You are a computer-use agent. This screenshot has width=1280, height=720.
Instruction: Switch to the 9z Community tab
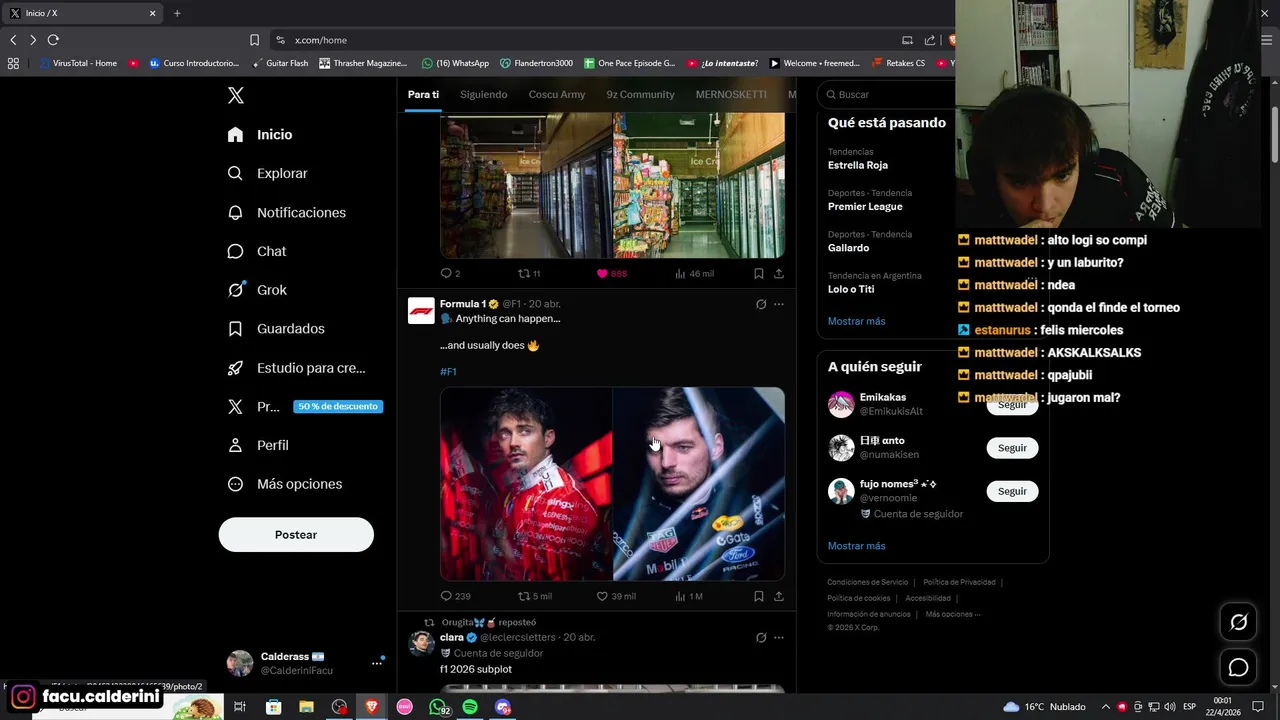(640, 94)
